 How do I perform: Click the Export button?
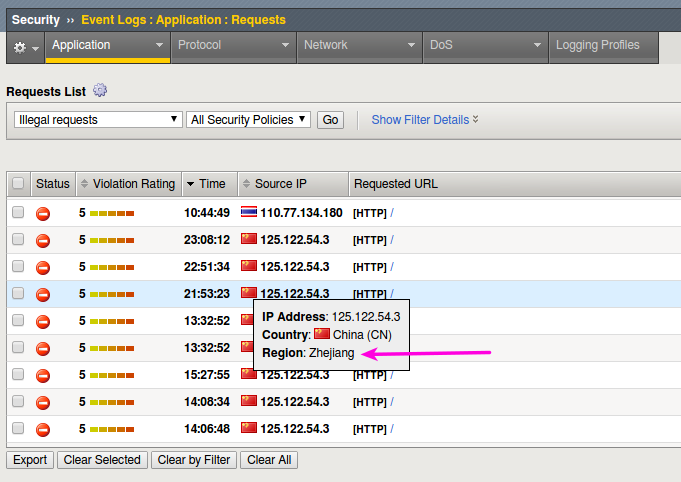(30, 460)
